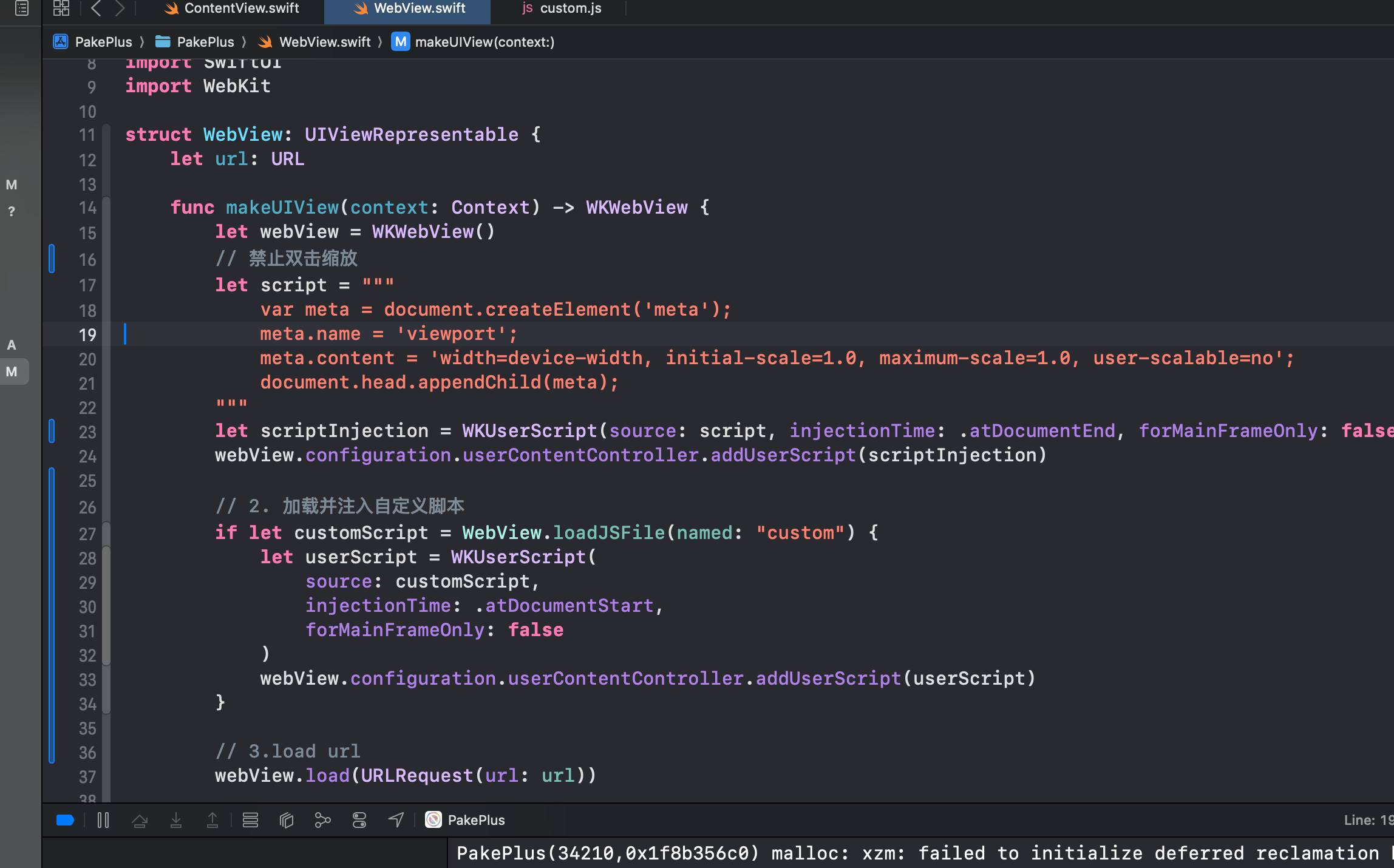Pause program execution in debug bar
Image resolution: width=1394 pixels, height=868 pixels.
(103, 821)
